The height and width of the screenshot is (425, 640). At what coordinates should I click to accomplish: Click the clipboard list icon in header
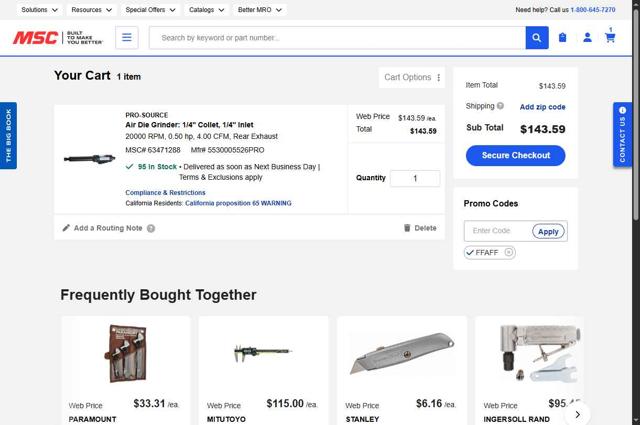pyautogui.click(x=562, y=38)
